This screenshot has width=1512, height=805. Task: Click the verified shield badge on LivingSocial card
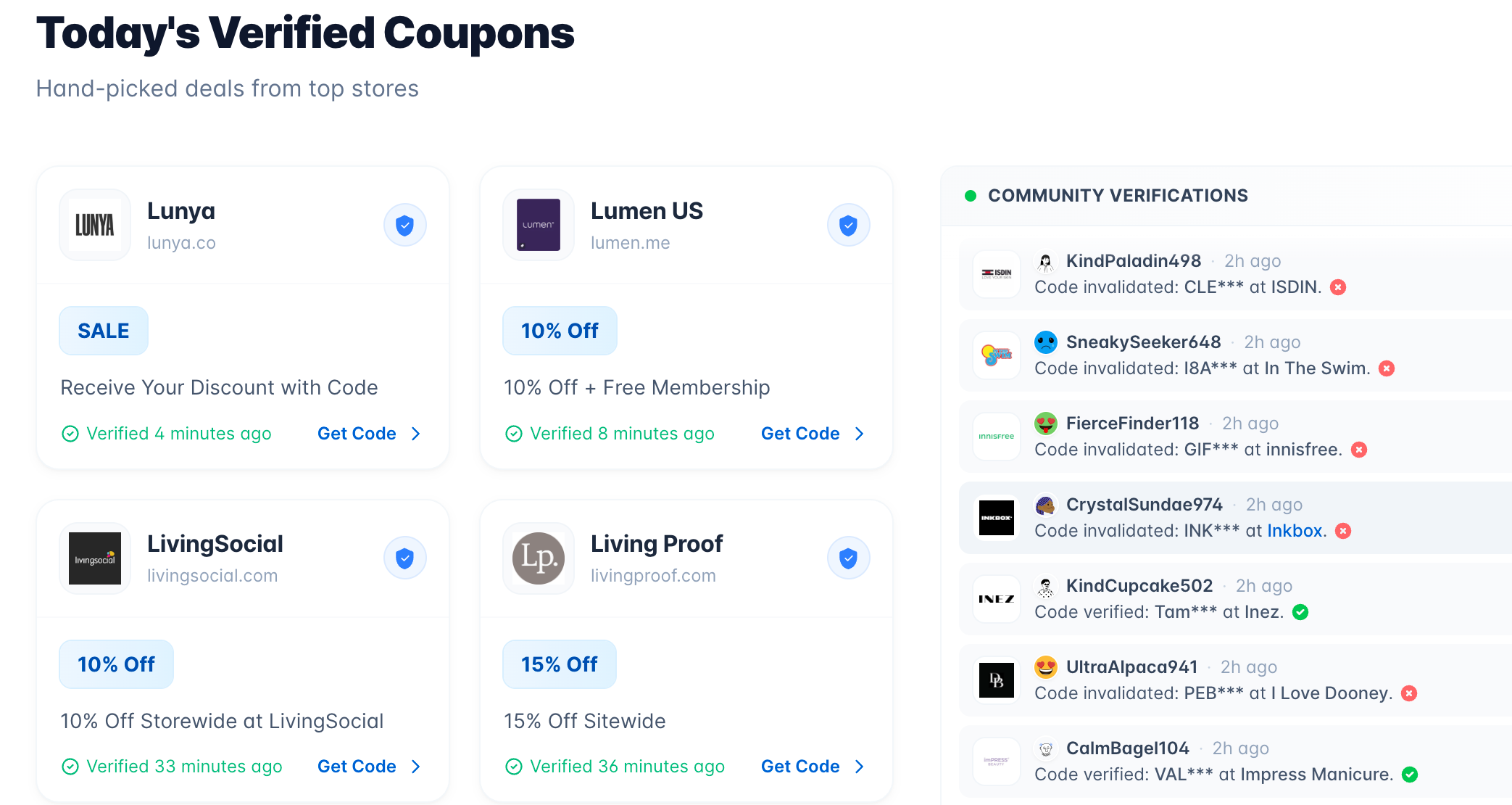(x=405, y=558)
